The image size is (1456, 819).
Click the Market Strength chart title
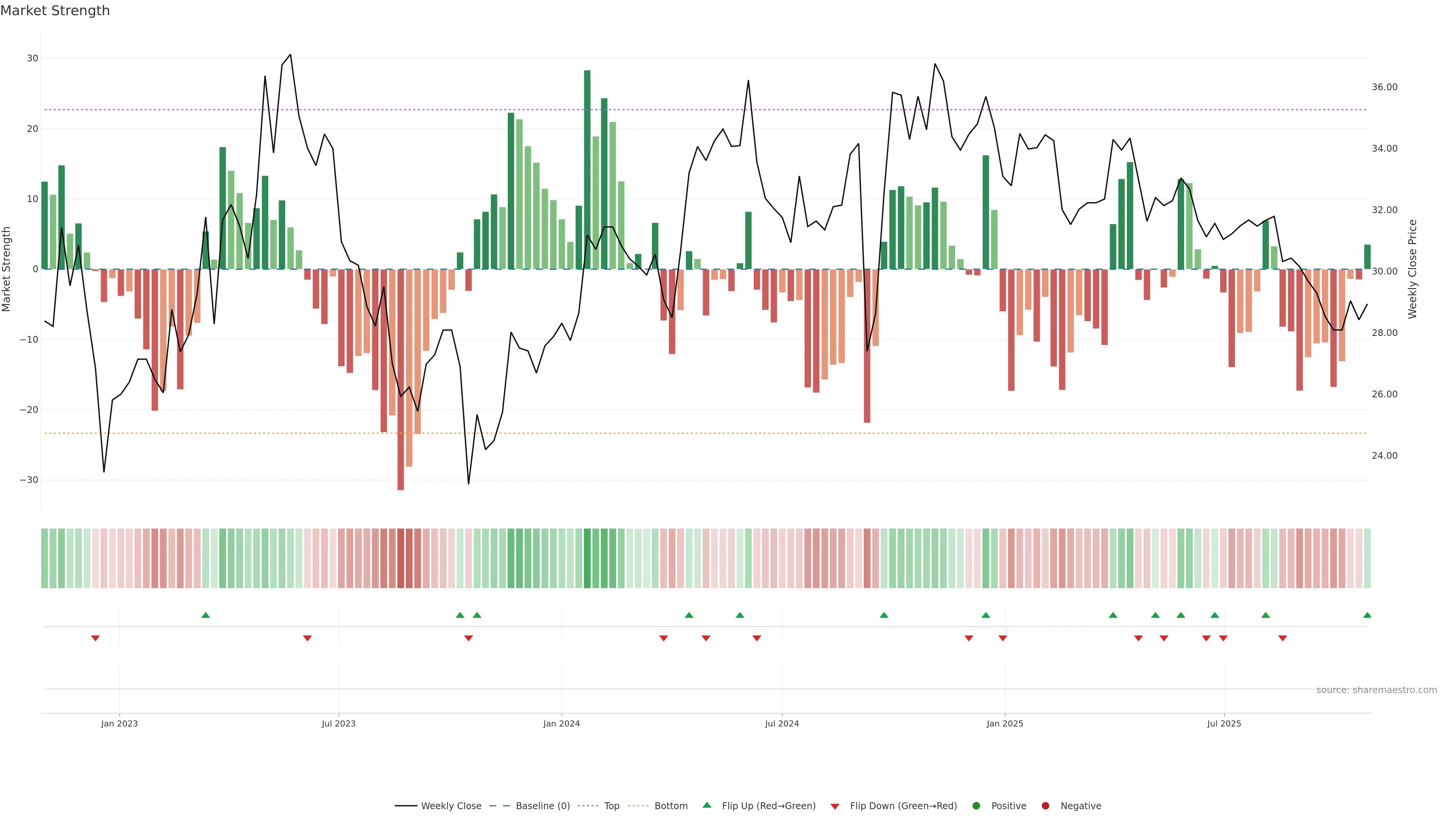coord(55,11)
